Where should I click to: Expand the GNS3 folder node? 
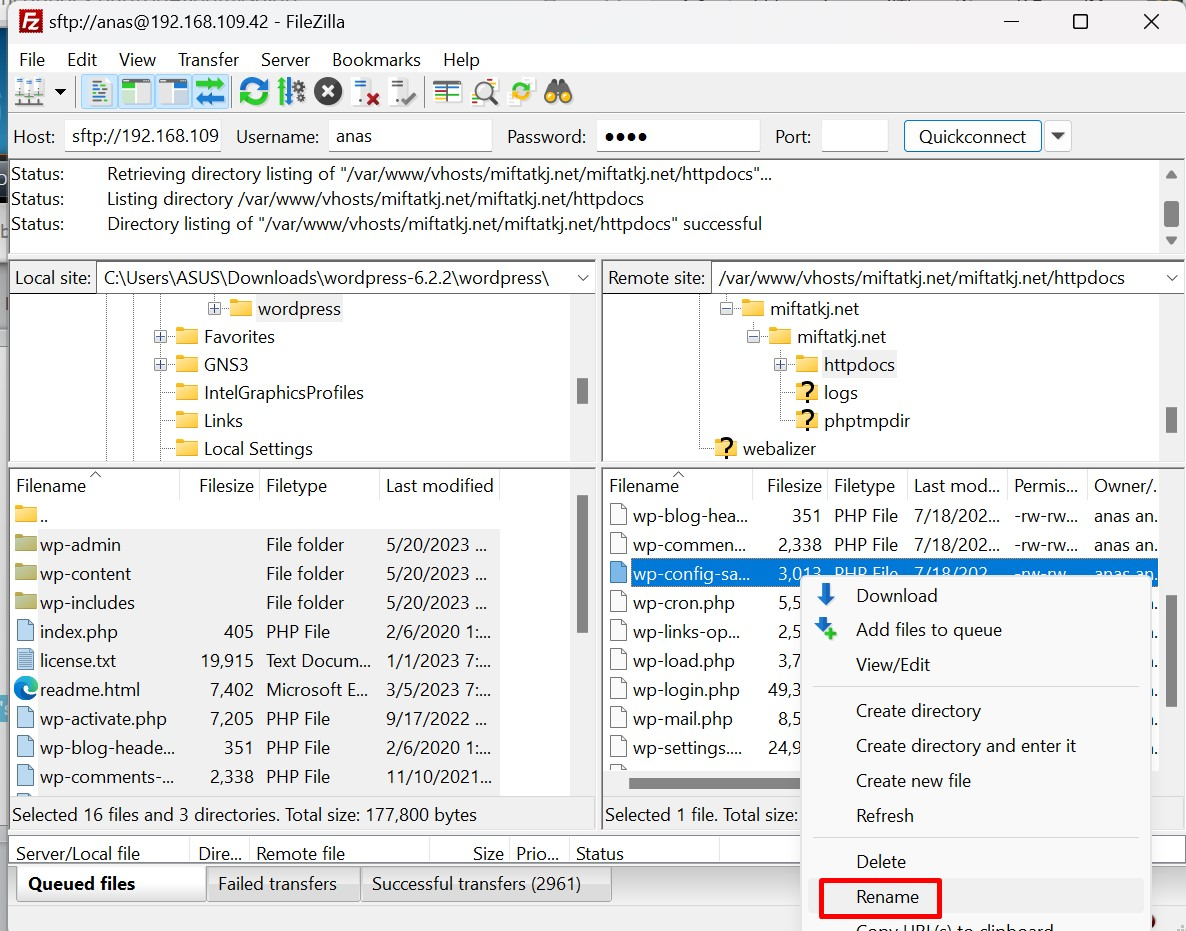160,365
